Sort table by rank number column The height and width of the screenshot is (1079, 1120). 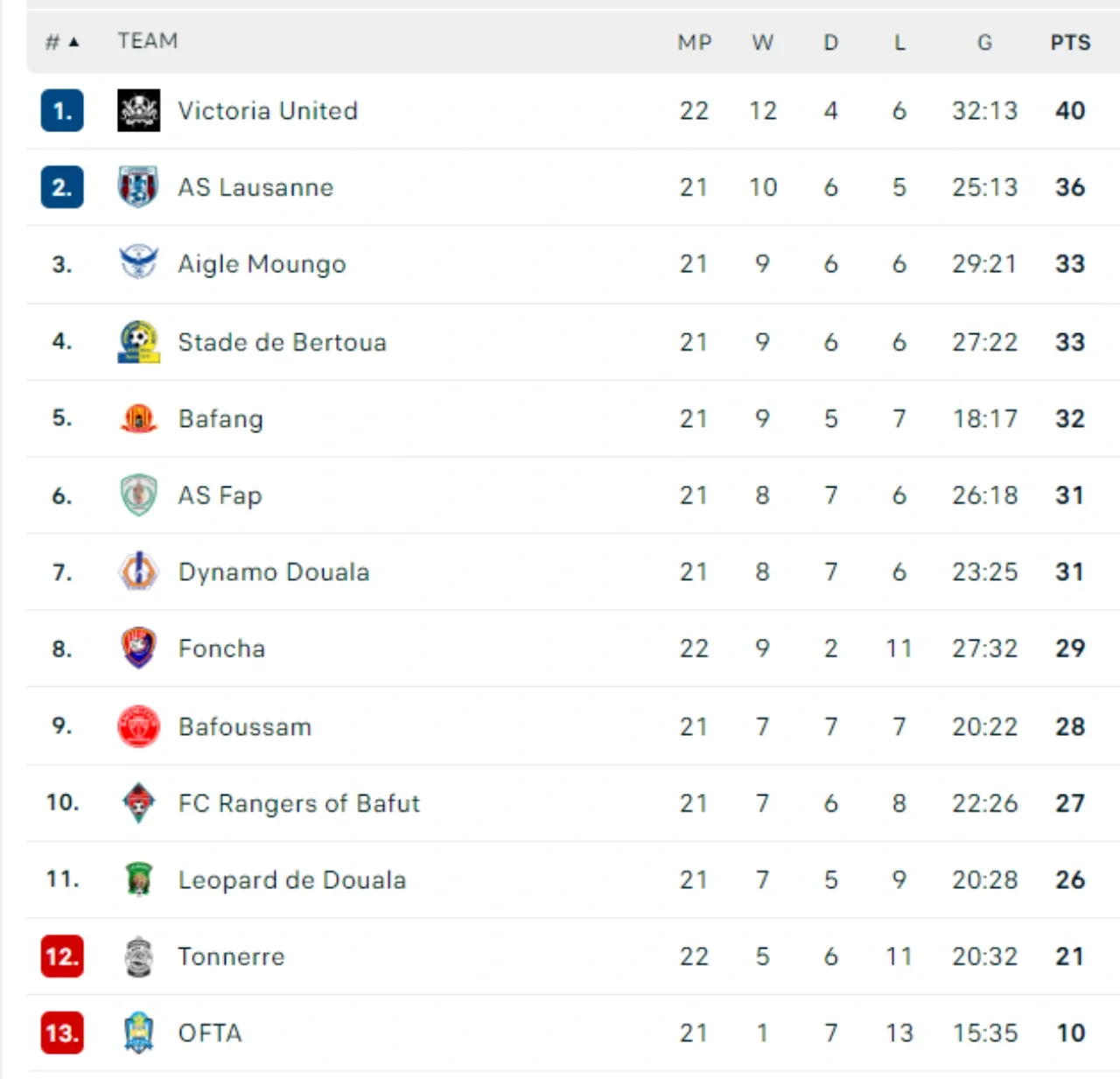[61, 42]
